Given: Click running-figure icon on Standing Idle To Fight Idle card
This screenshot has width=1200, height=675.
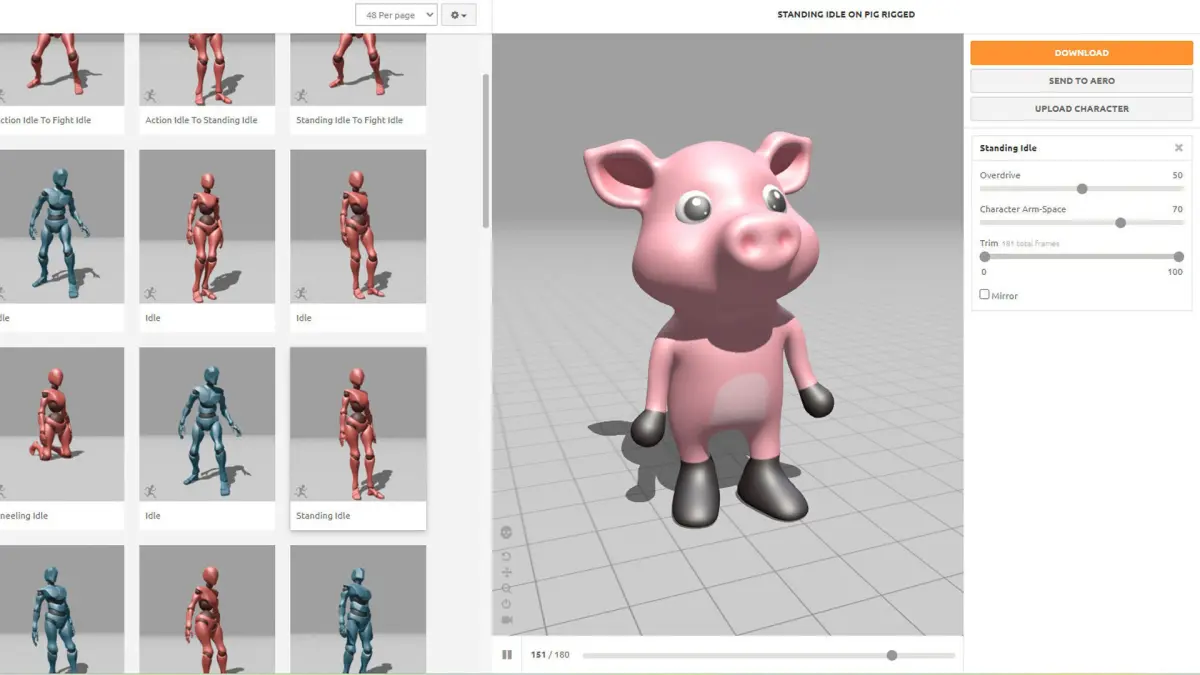Looking at the screenshot, I should [301, 96].
